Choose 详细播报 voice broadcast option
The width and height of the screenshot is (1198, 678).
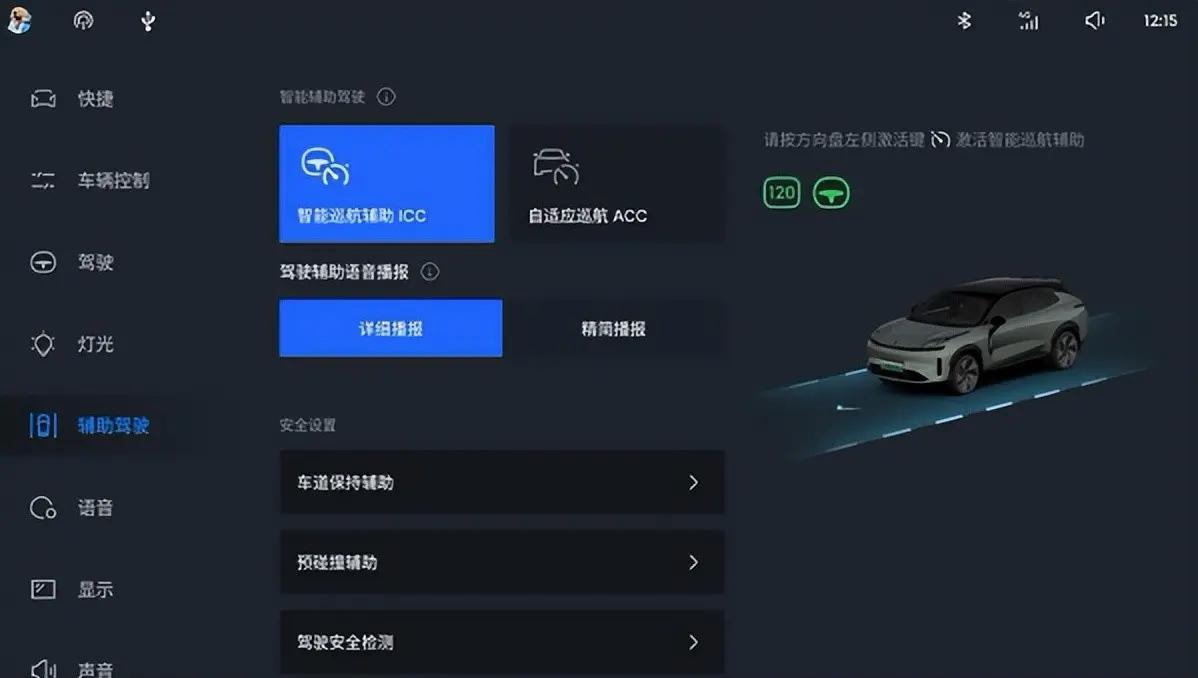tap(390, 328)
